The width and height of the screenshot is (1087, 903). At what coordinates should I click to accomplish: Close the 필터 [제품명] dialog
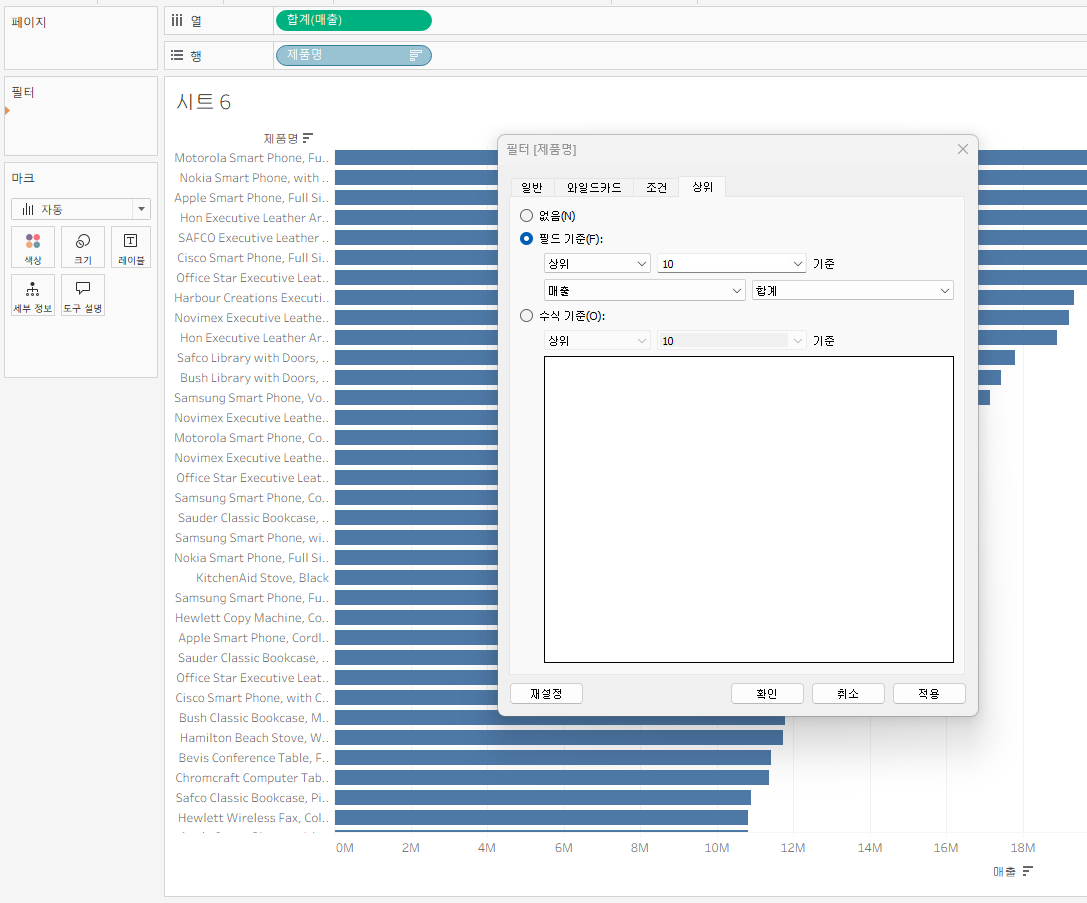click(962, 149)
